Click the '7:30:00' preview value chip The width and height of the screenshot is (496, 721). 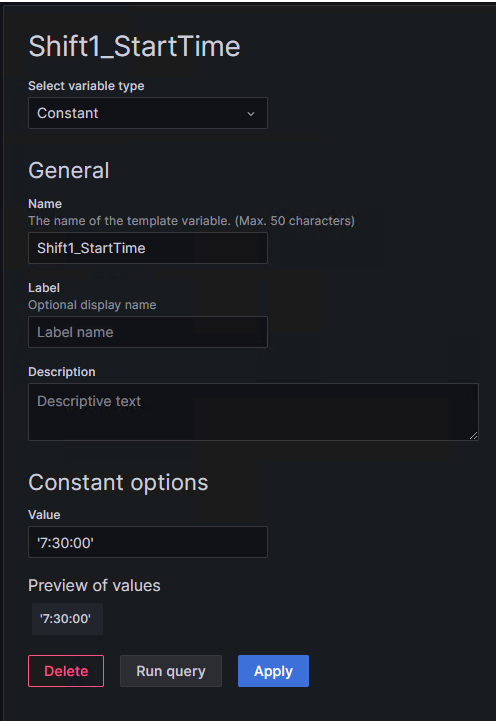[67, 619]
